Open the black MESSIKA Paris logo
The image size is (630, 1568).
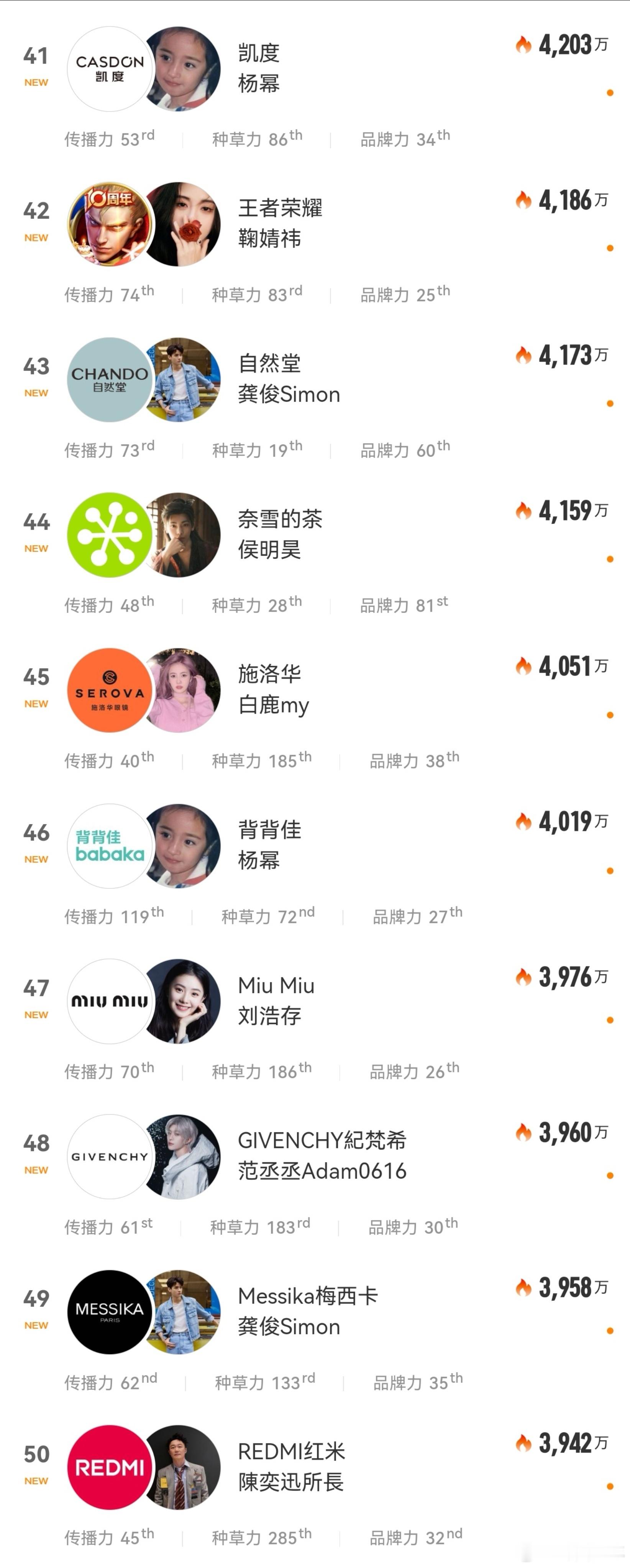click(x=110, y=1312)
